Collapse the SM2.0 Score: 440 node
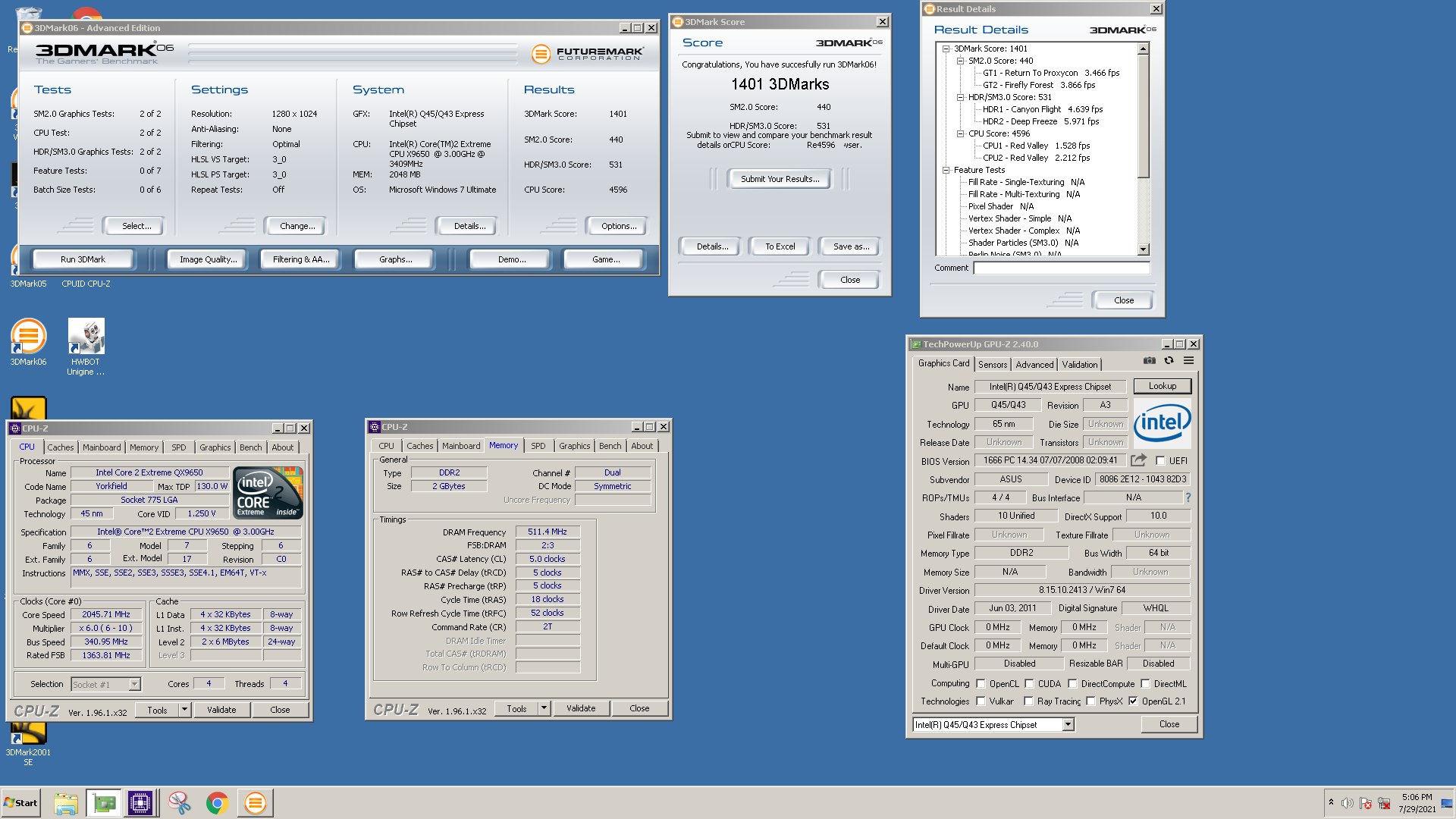This screenshot has height=819, width=1456. click(960, 61)
